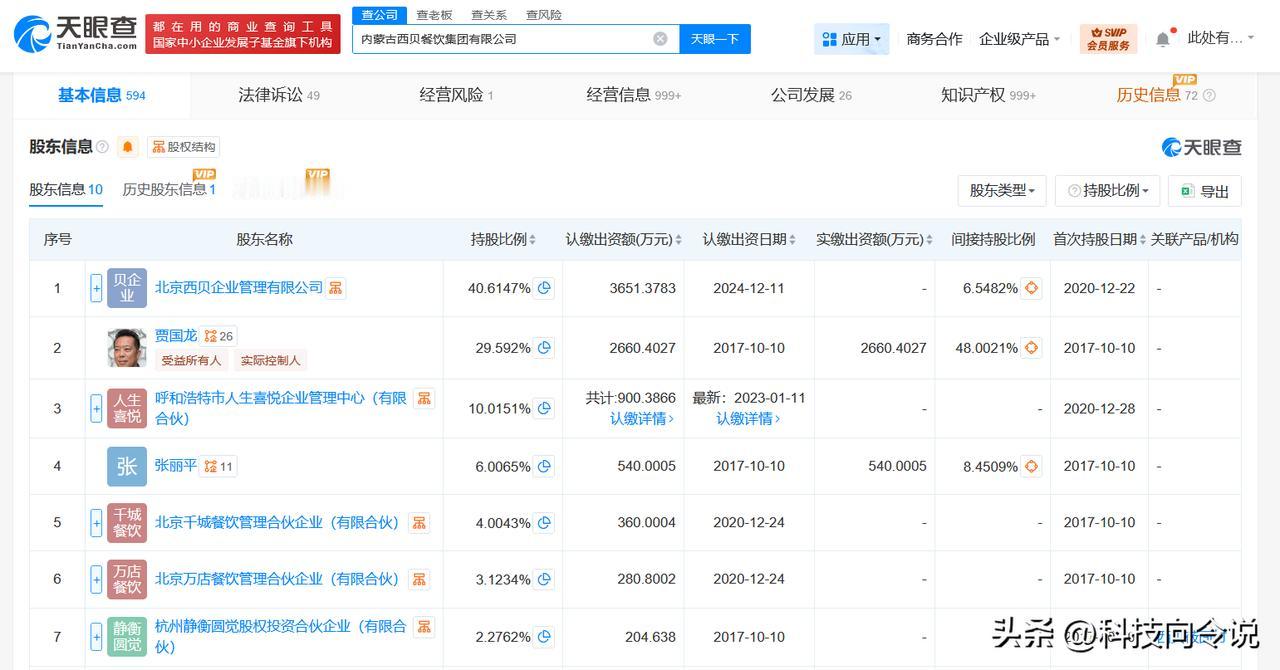The image size is (1280, 670).
Task: Clear the search field with the X icon
Action: pyautogui.click(x=660, y=39)
